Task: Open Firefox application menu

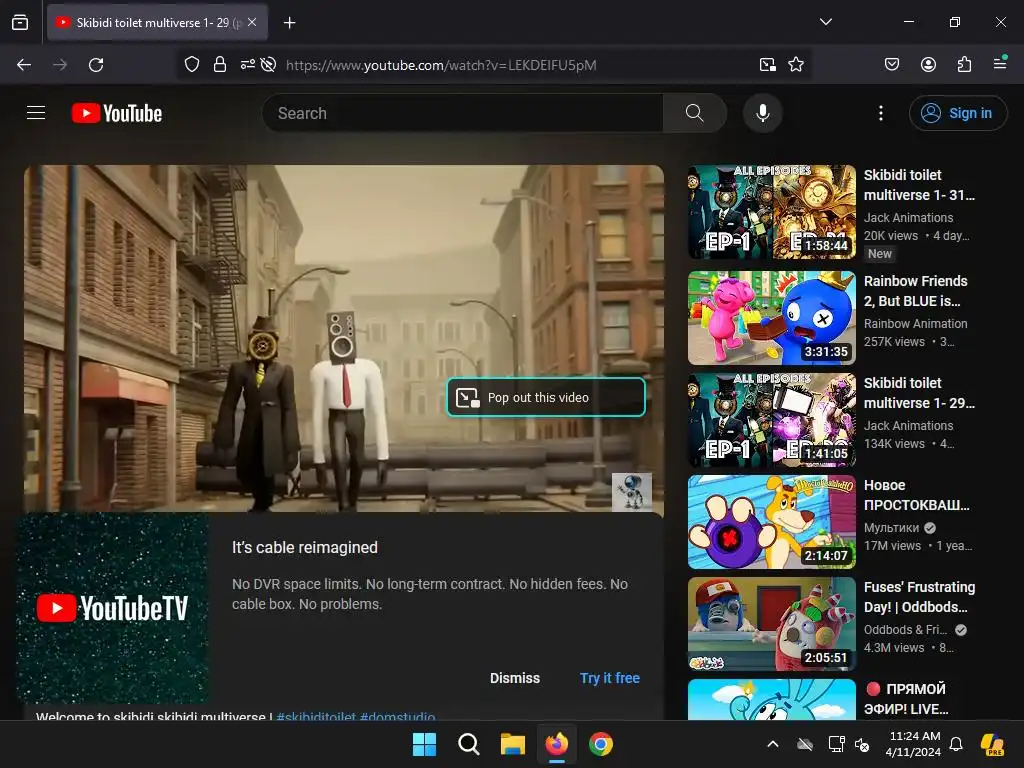Action: pos(1000,63)
